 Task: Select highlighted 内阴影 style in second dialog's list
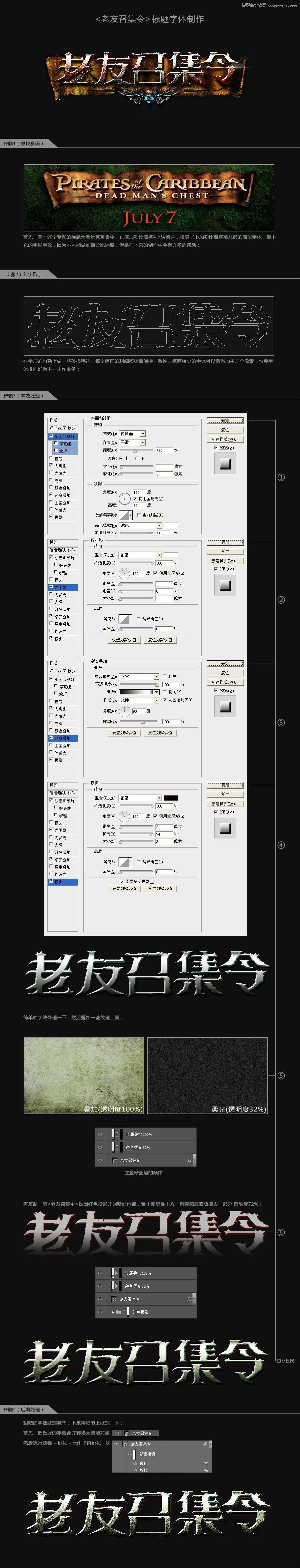click(63, 587)
